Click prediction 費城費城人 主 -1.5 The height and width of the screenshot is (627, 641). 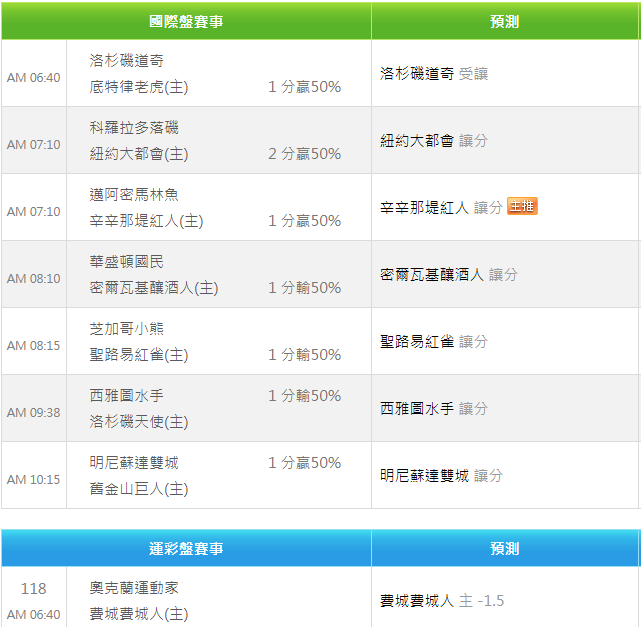click(442, 601)
